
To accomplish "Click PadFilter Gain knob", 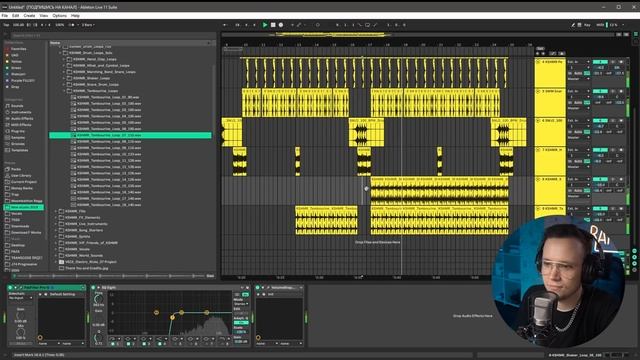I will click(x=20, y=316).
